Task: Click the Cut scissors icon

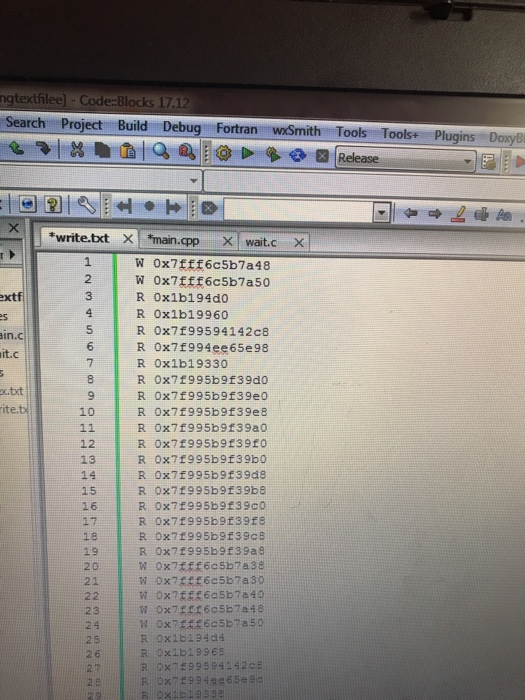Action: coord(77,150)
